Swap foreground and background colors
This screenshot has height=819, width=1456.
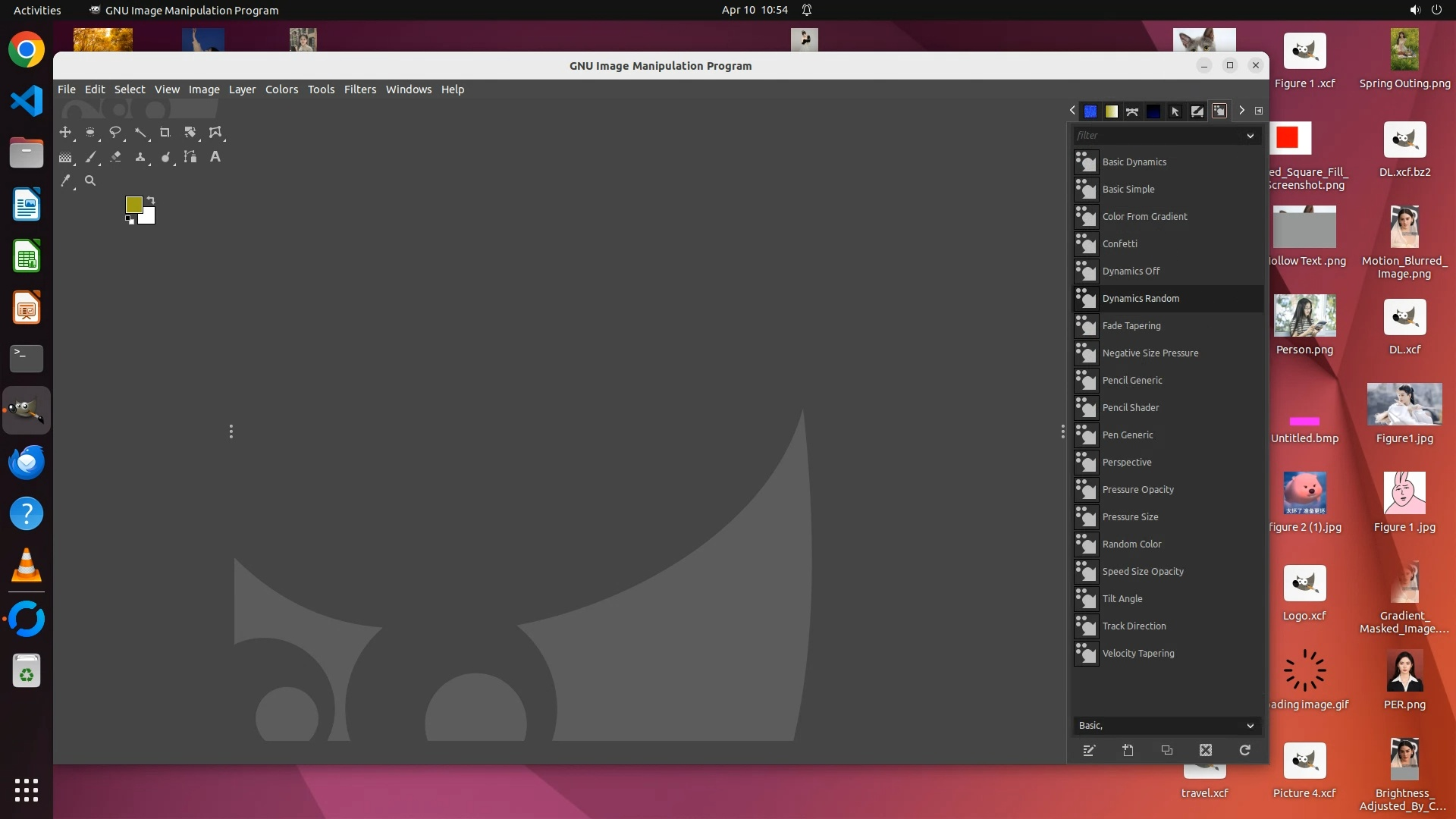(151, 200)
